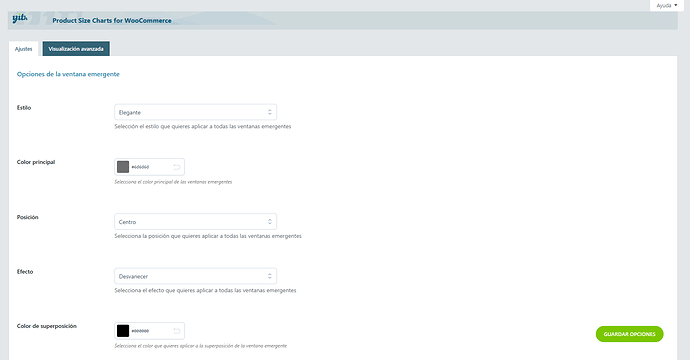The height and width of the screenshot is (360, 690).
Task: Click the Opciones de la ventana emergente heading
Action: pyautogui.click(x=68, y=74)
